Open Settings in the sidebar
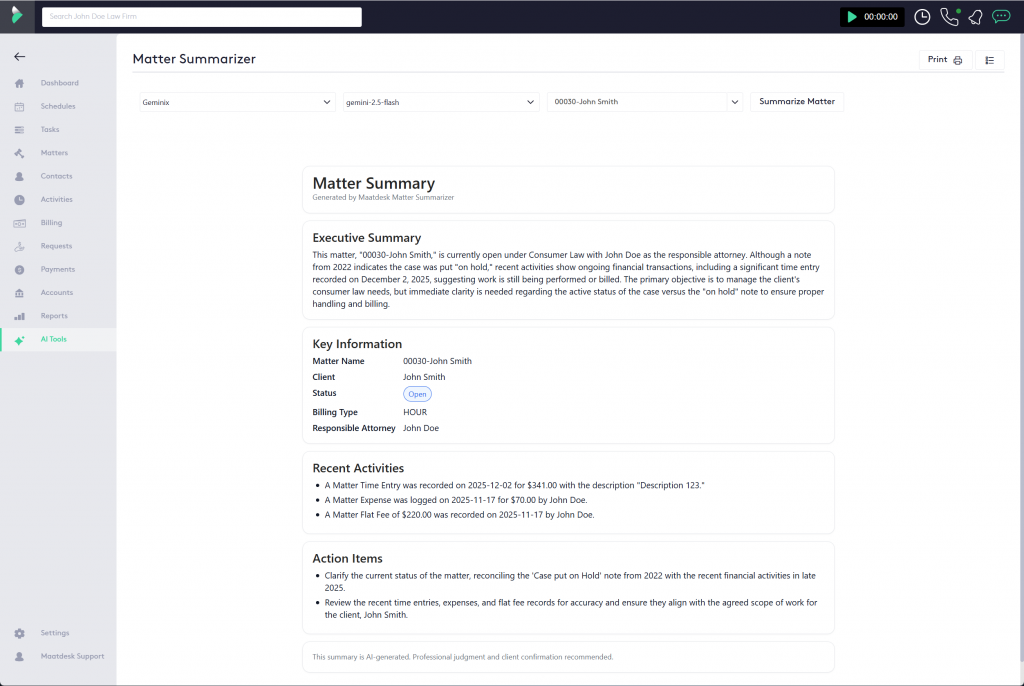The image size is (1024, 686). pos(55,633)
